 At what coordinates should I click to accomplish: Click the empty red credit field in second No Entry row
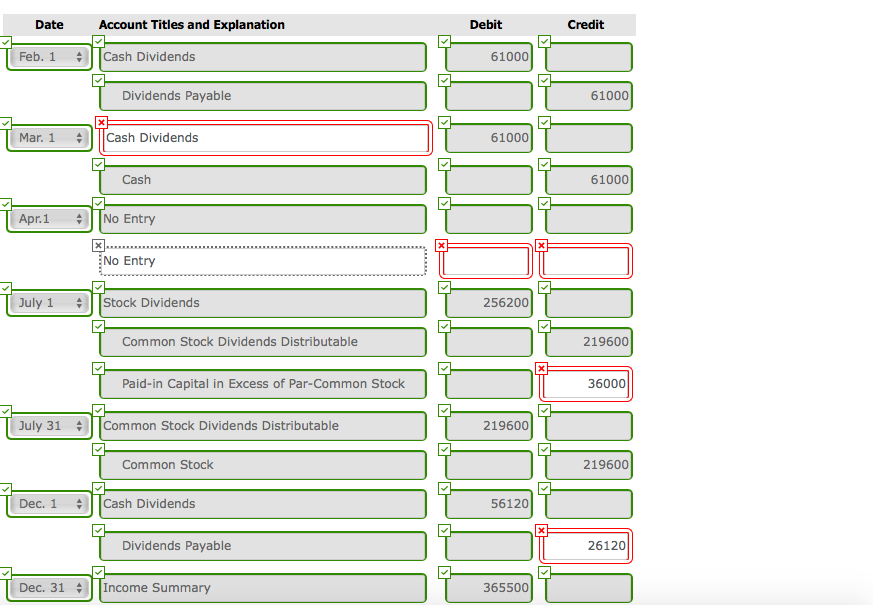click(x=586, y=260)
